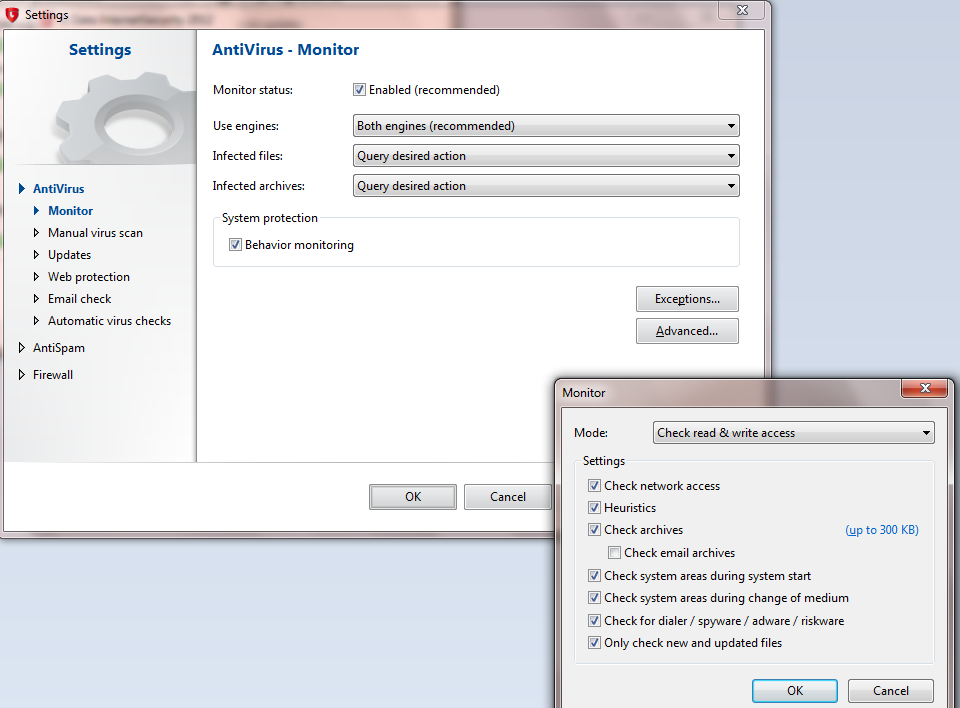Viewport: 960px width, 708px height.
Task: Close the Monitor dialog with red X
Action: pyautogui.click(x=925, y=388)
